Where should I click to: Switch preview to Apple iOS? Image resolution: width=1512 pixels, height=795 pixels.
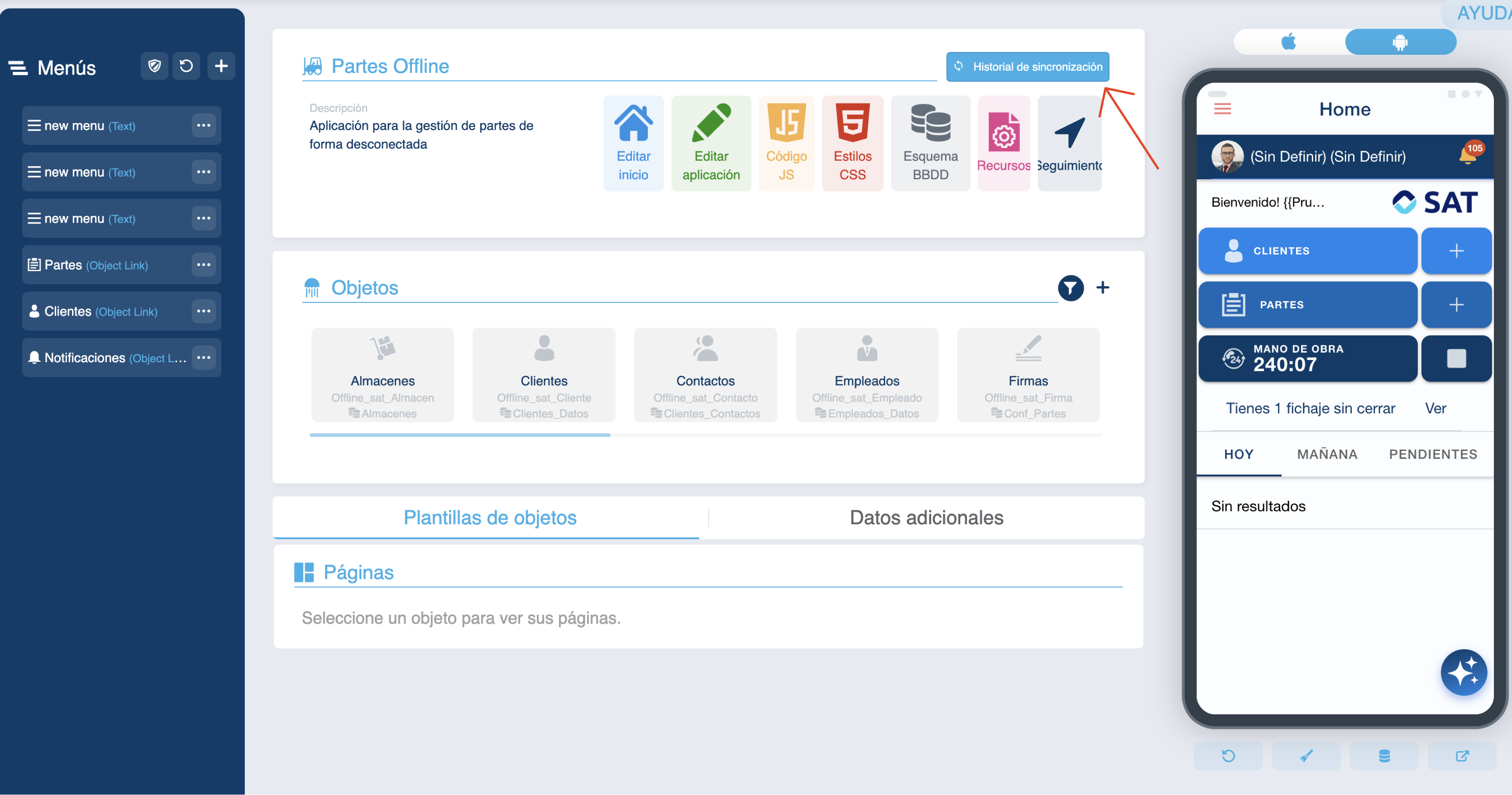[x=1288, y=42]
